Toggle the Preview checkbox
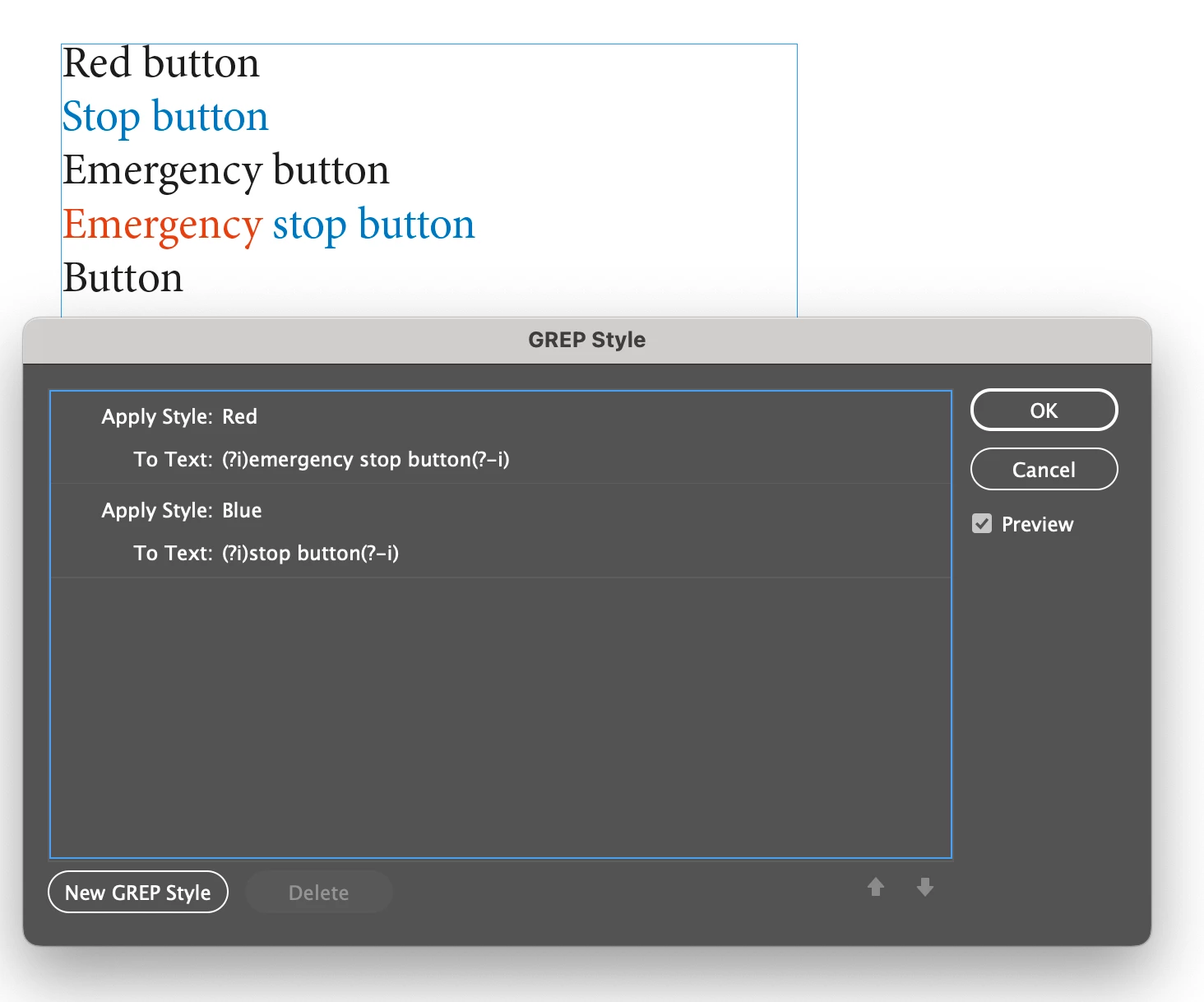The image size is (1204, 1002). click(x=982, y=524)
